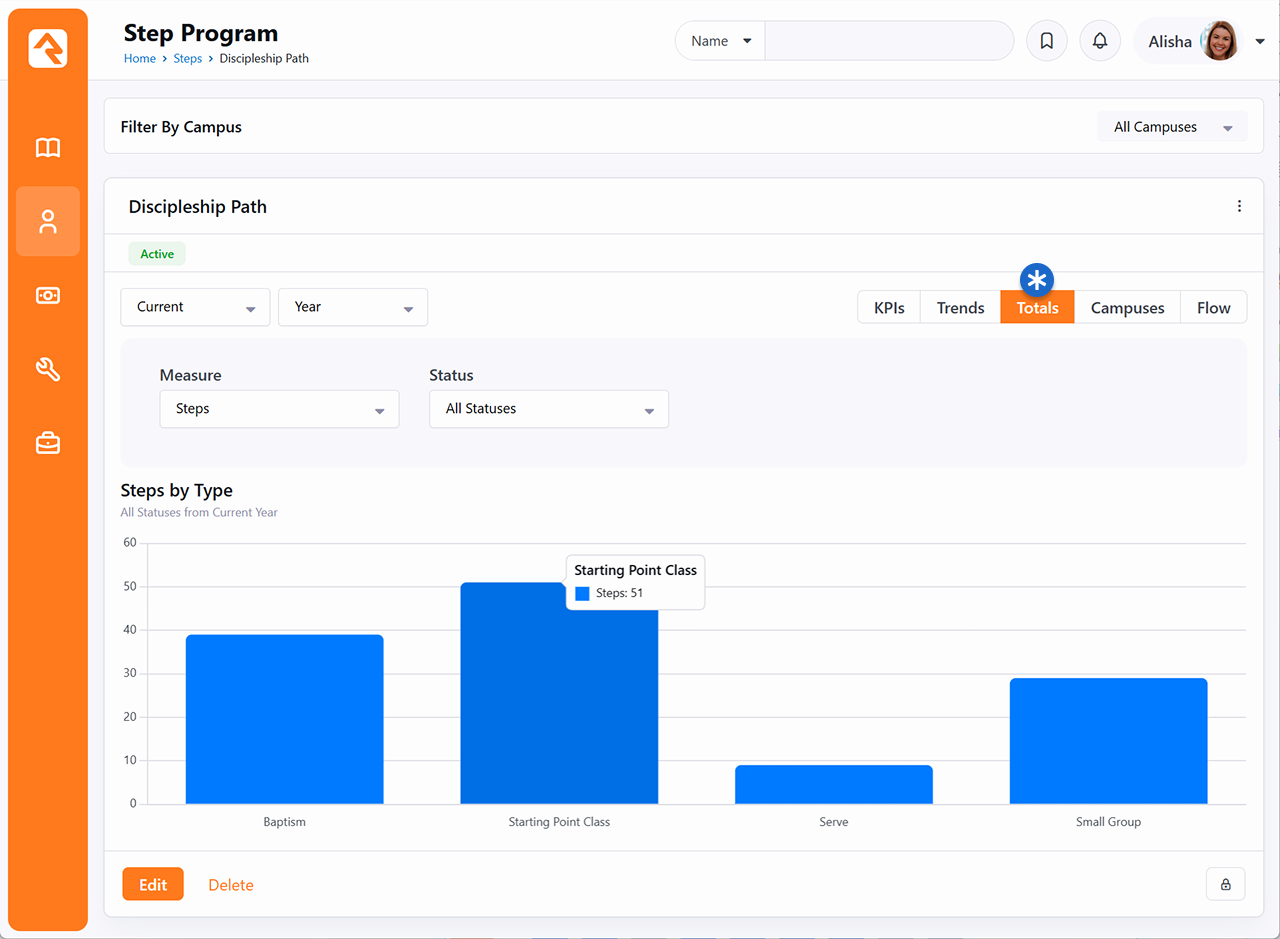Open notifications bell icon
Image resolution: width=1280 pixels, height=939 pixels.
(1100, 41)
